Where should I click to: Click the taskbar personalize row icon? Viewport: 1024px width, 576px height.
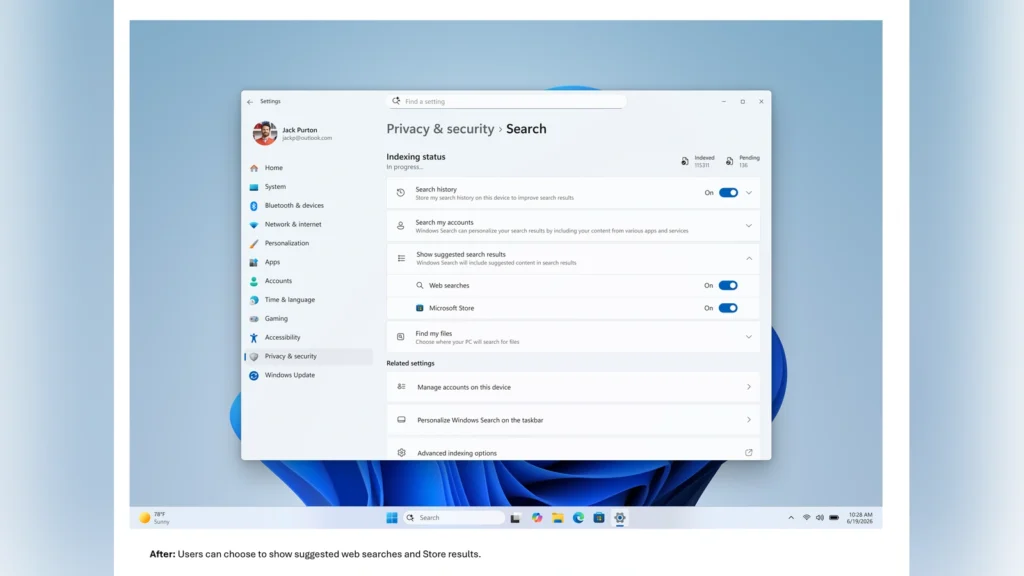pyautogui.click(x=402, y=420)
